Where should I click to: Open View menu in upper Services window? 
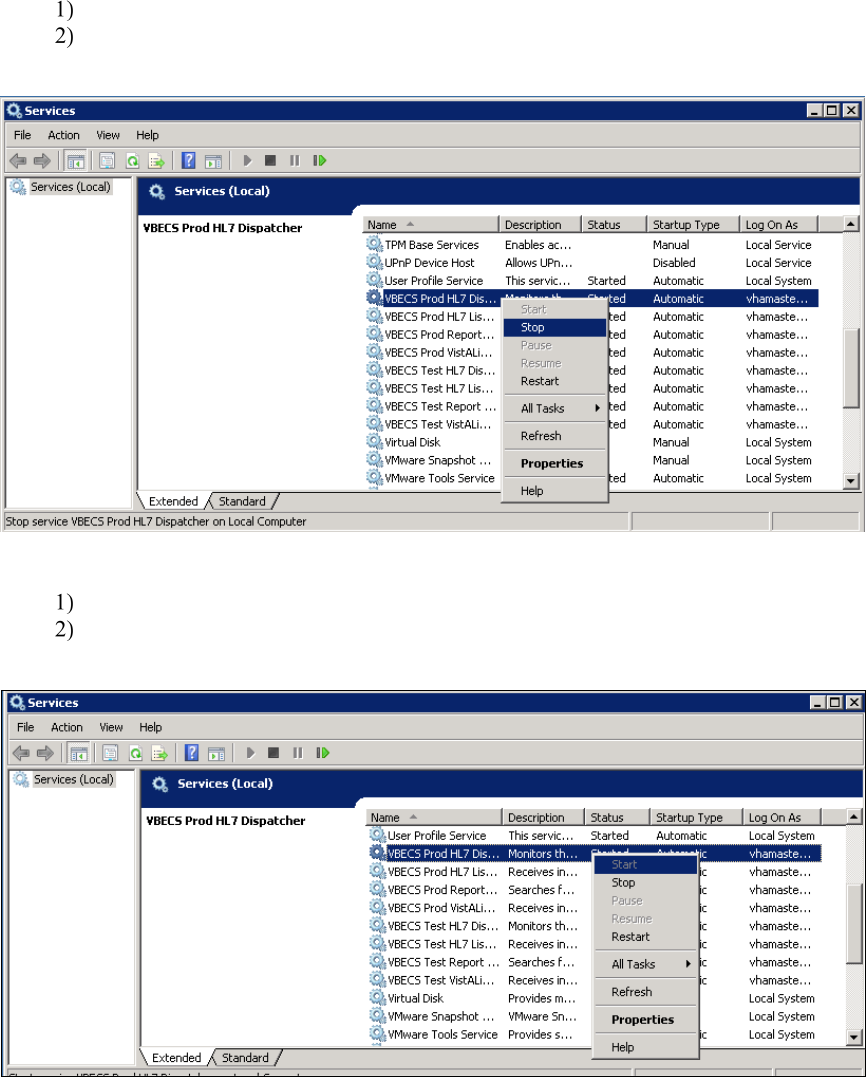(108, 135)
